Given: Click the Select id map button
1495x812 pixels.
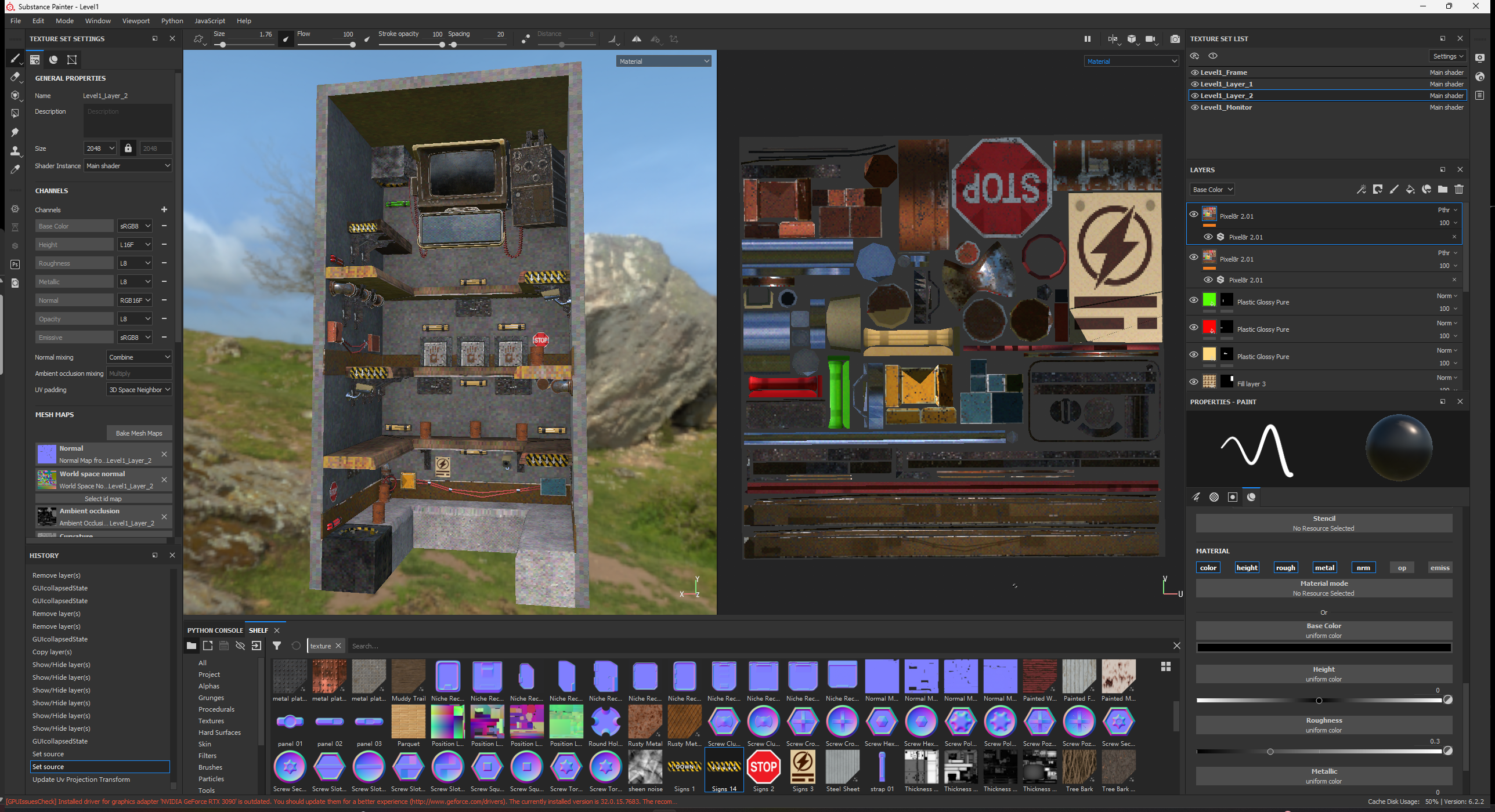Looking at the screenshot, I should click(x=103, y=499).
